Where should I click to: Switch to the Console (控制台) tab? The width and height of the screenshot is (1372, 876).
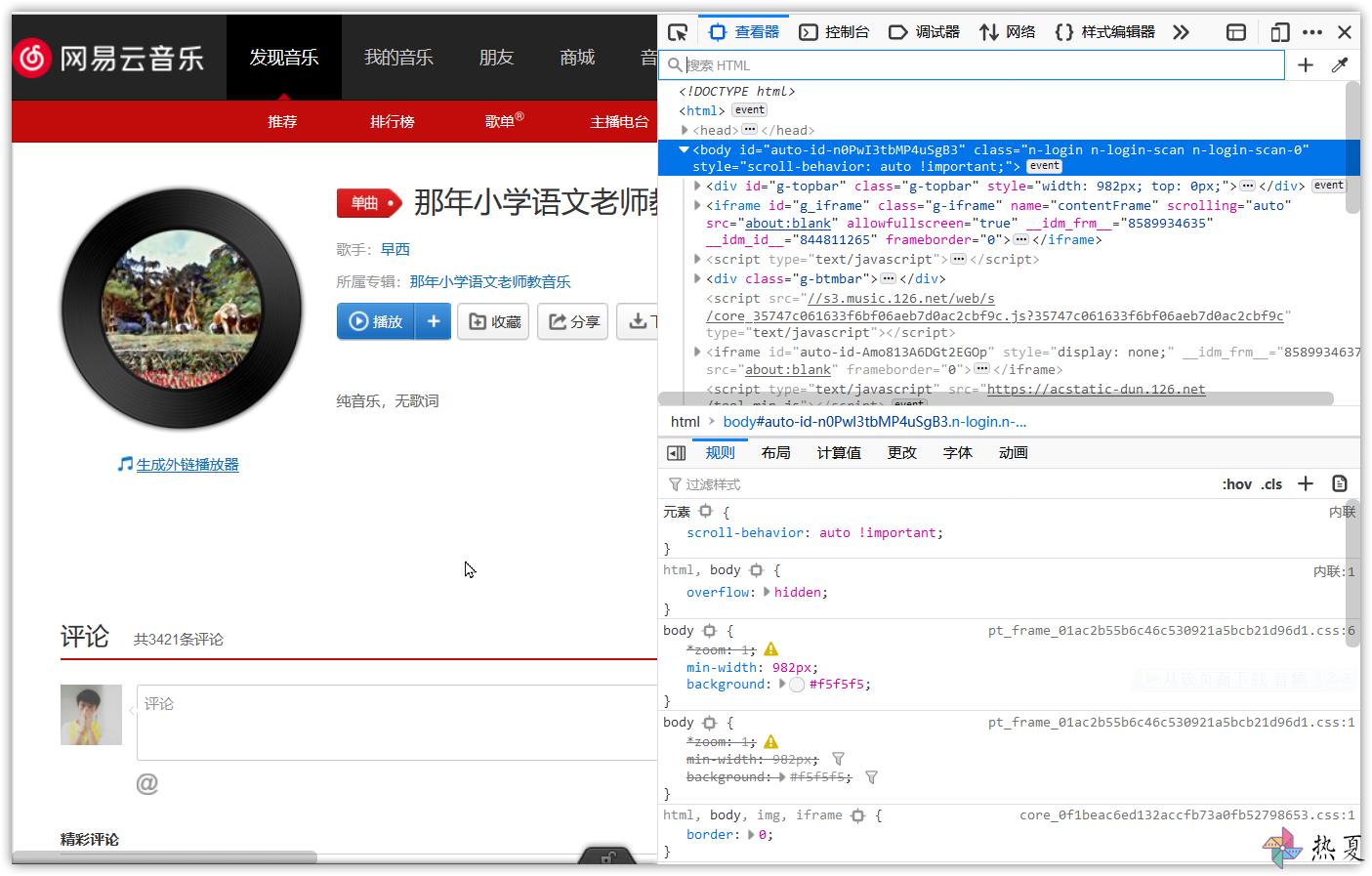(834, 32)
